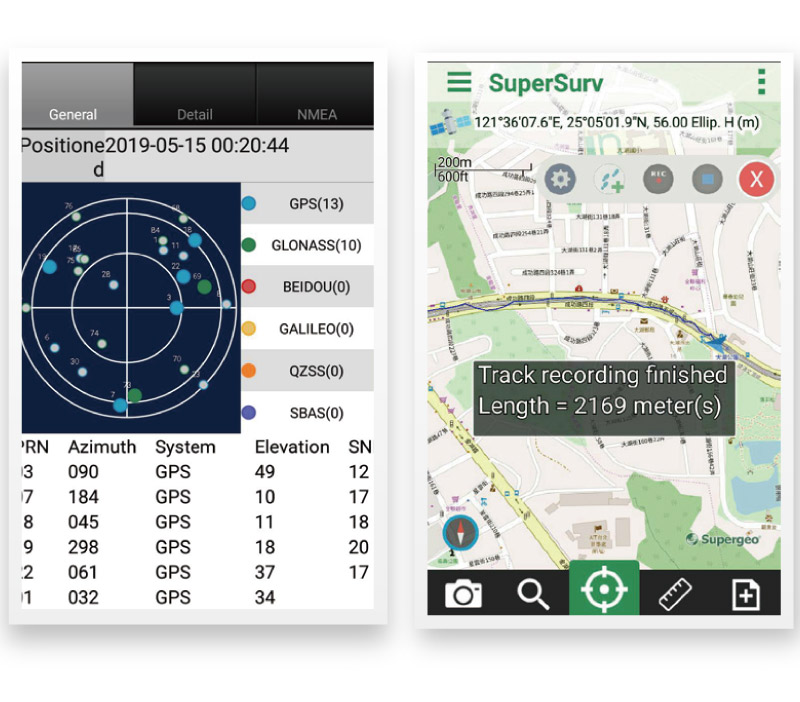Image resolution: width=800 pixels, height=702 pixels.
Task: Stop track recording square button
Action: [x=707, y=180]
